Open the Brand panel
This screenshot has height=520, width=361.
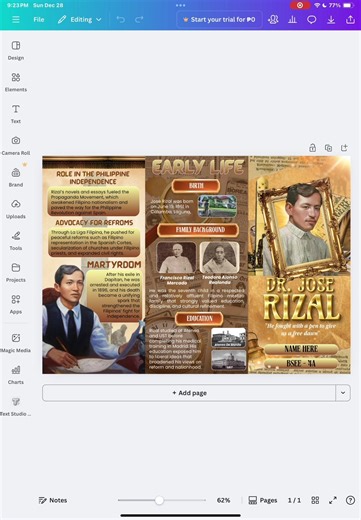click(x=16, y=177)
